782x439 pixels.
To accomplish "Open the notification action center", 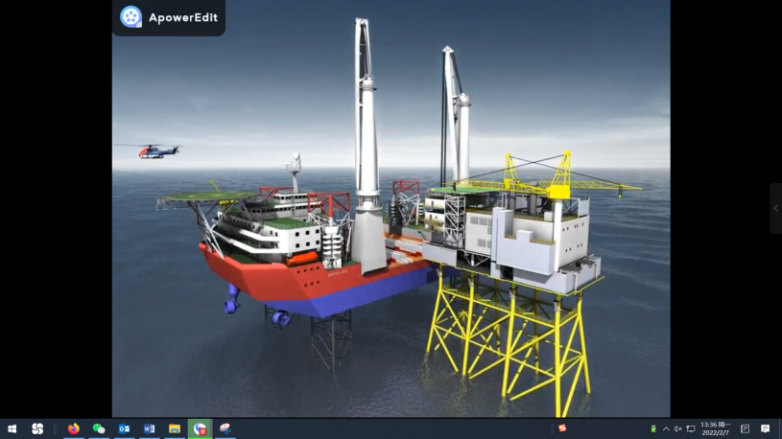I will (x=765, y=429).
